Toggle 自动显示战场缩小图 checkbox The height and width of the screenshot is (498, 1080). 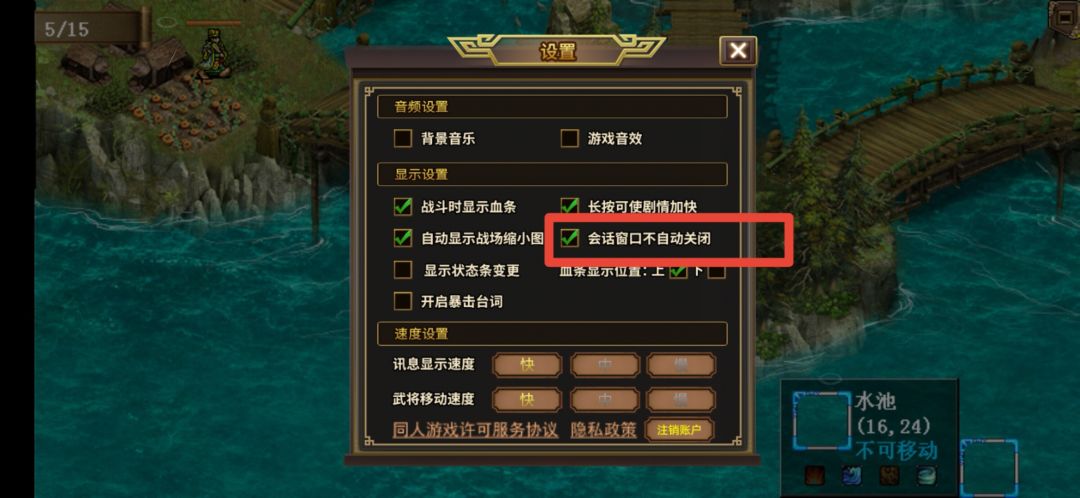[x=402, y=238]
